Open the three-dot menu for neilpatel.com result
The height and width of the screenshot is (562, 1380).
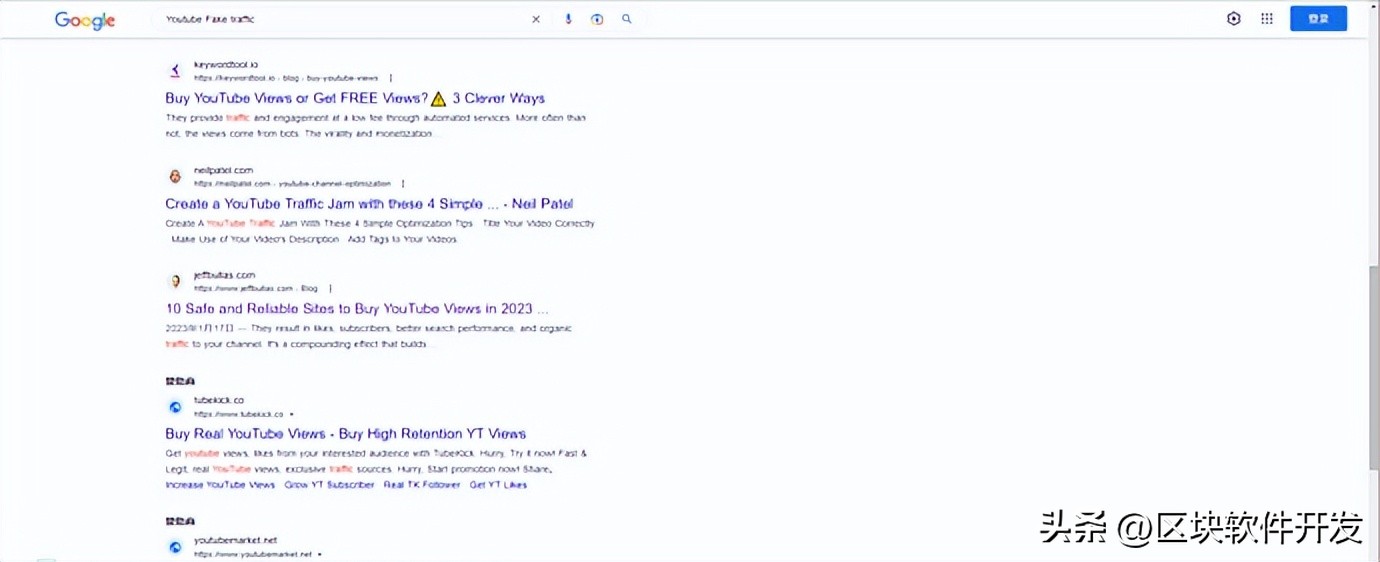[403, 184]
